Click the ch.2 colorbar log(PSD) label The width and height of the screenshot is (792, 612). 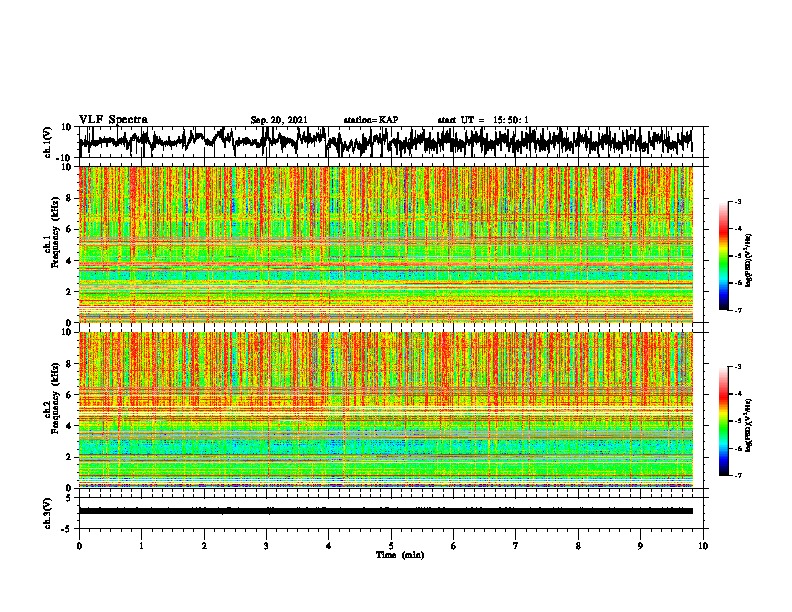click(x=748, y=425)
